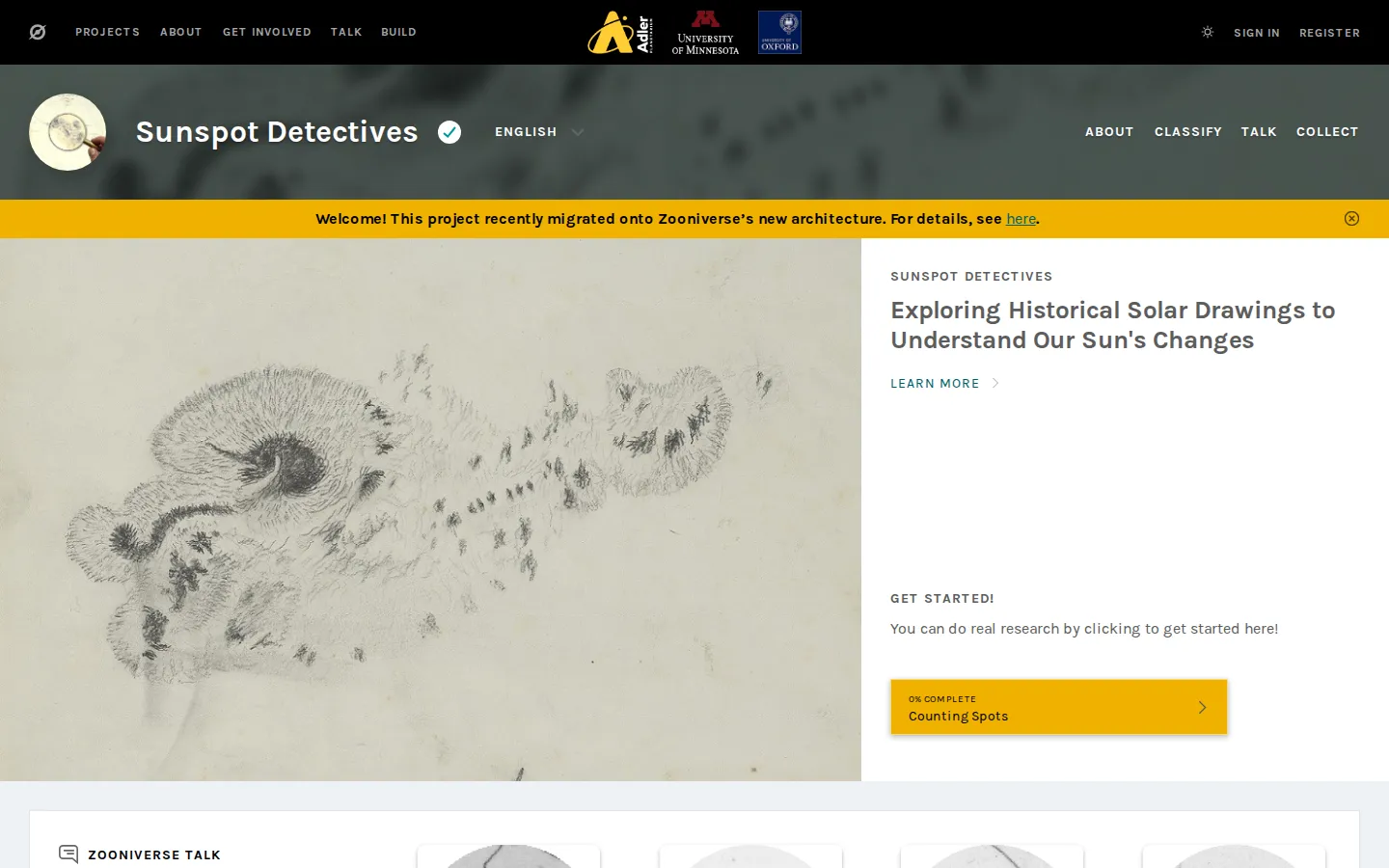Image resolution: width=1389 pixels, height=868 pixels.
Task: Click Sign In
Action: coord(1257,33)
